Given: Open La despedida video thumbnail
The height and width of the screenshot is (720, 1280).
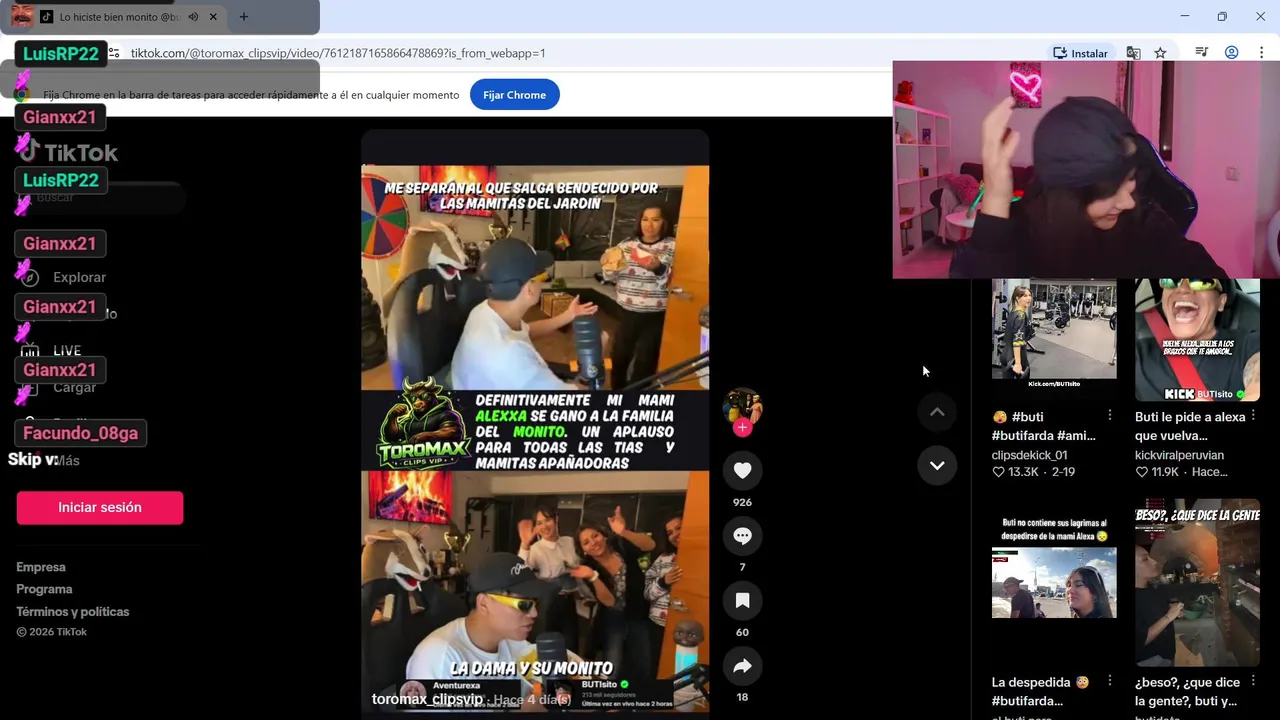Looking at the screenshot, I should point(1054,583).
